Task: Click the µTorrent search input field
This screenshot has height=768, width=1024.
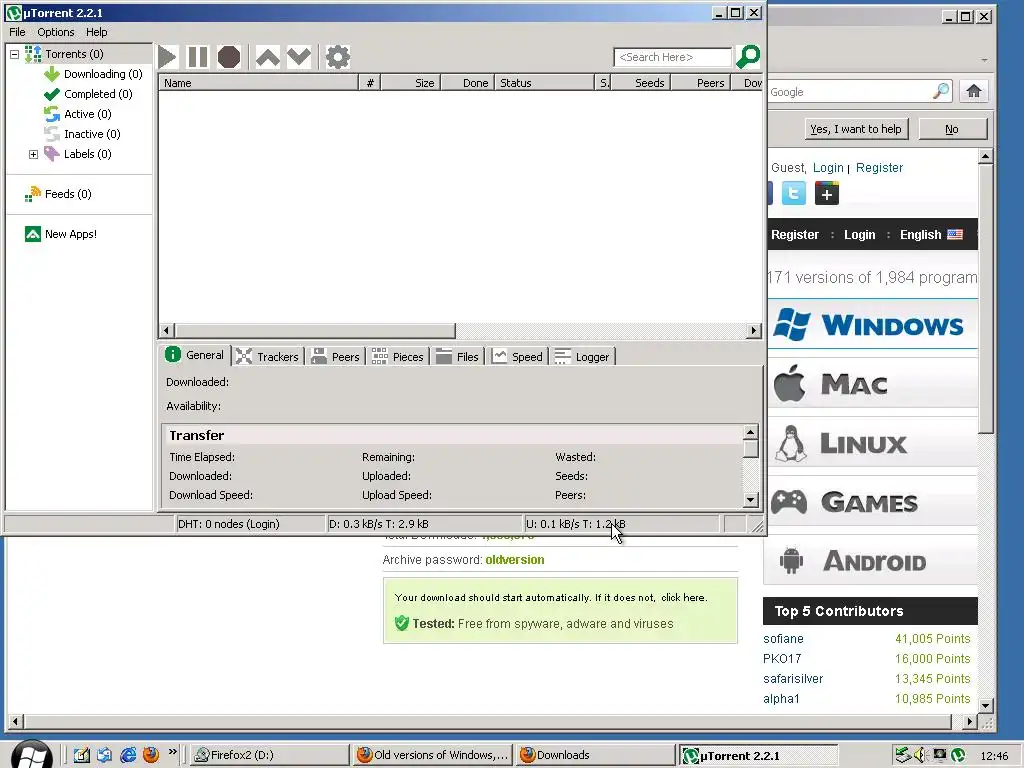Action: coord(673,57)
